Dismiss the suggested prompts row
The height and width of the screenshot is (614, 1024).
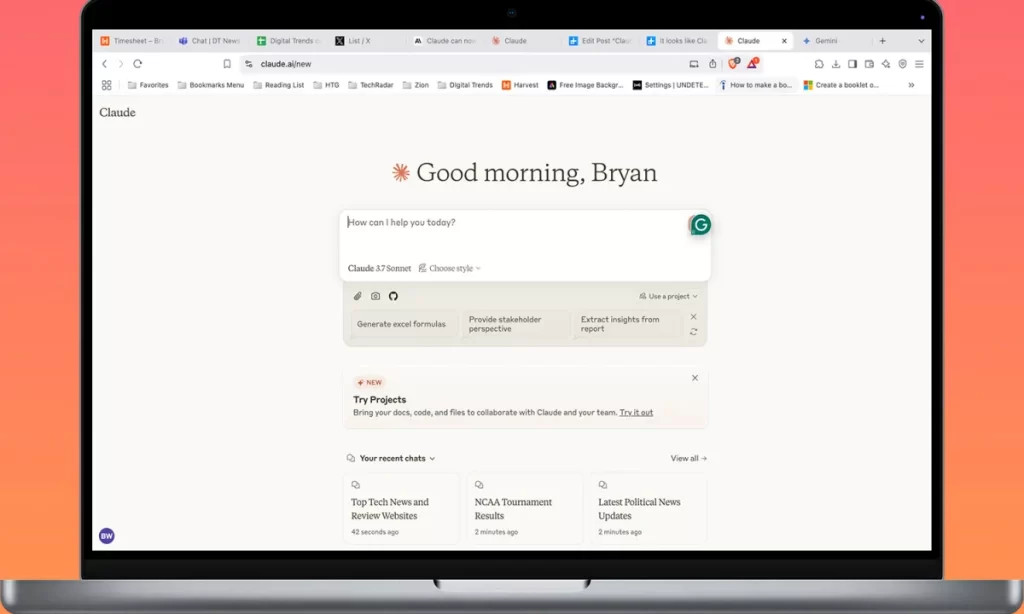click(x=694, y=317)
